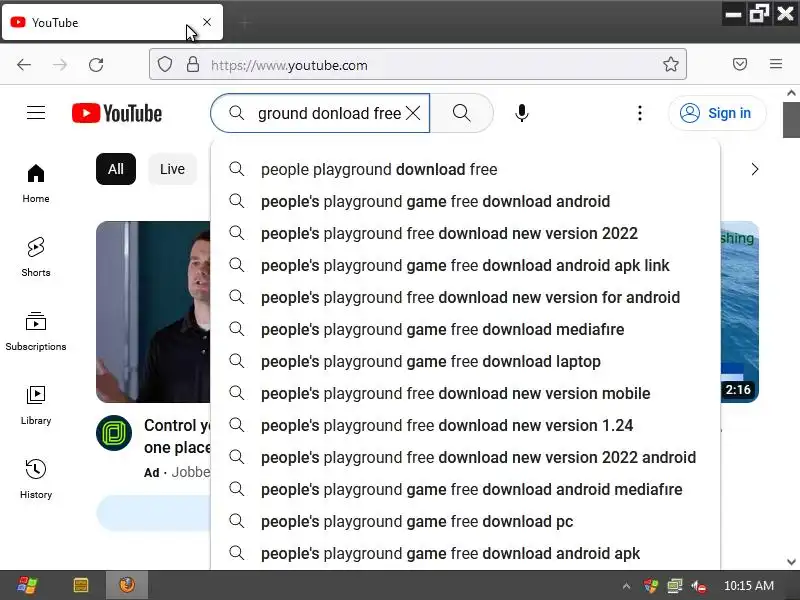Open file explorer from taskbar
The image size is (800, 600).
81,585
